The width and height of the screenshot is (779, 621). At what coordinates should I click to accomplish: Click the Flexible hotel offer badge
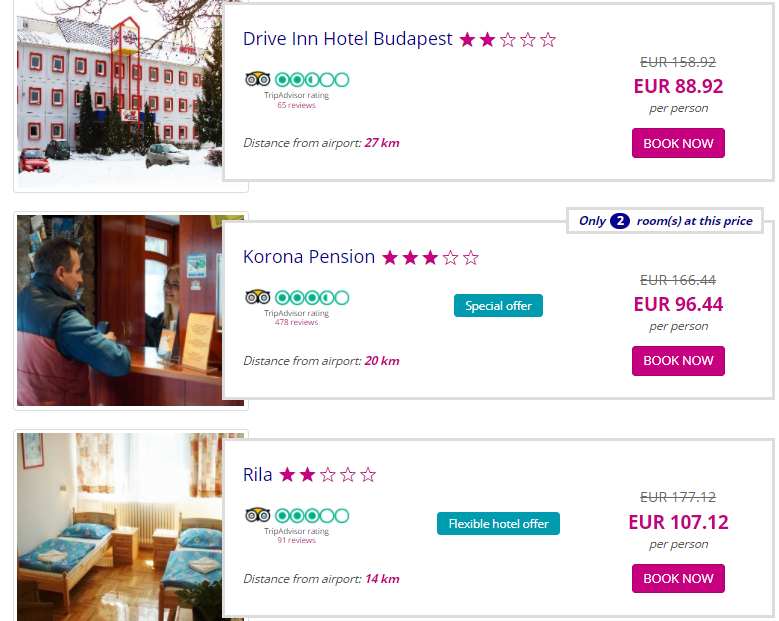[498, 523]
